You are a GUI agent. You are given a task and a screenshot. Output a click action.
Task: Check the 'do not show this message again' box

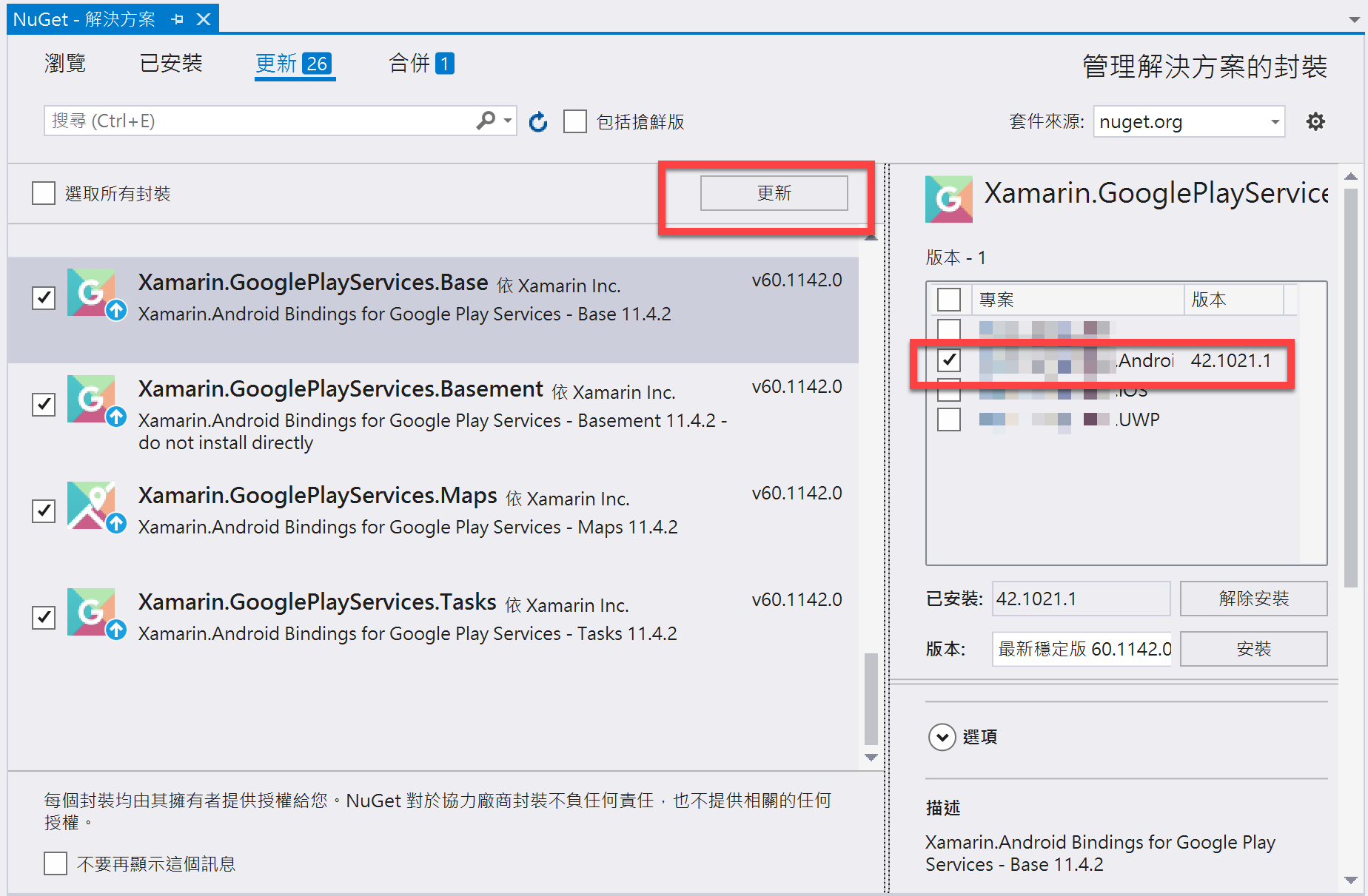(56, 863)
